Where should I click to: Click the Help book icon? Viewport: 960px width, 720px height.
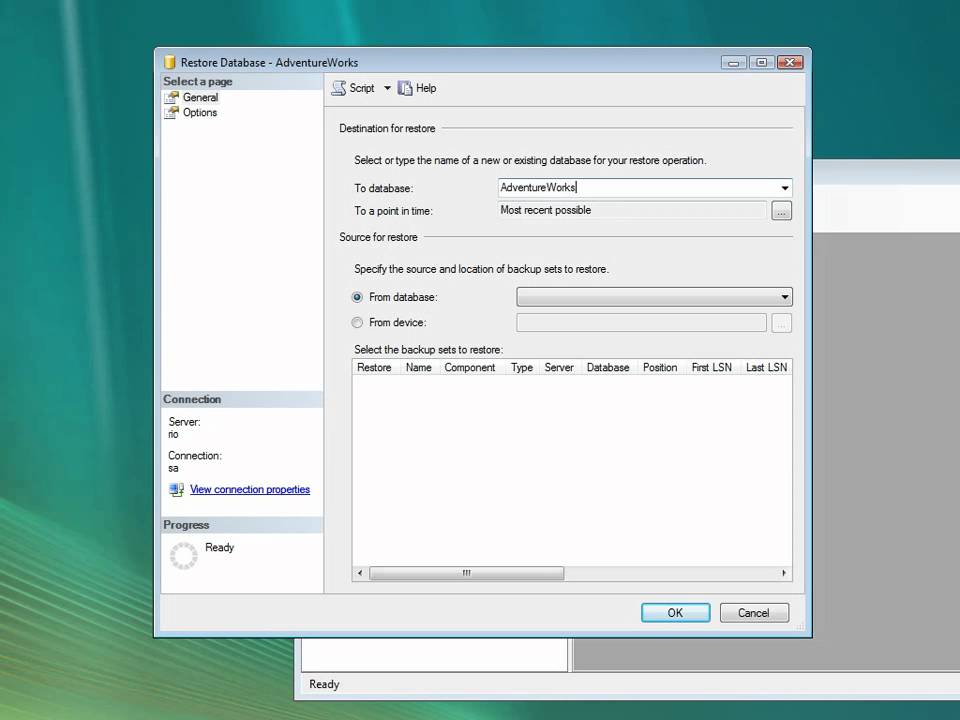(x=405, y=88)
